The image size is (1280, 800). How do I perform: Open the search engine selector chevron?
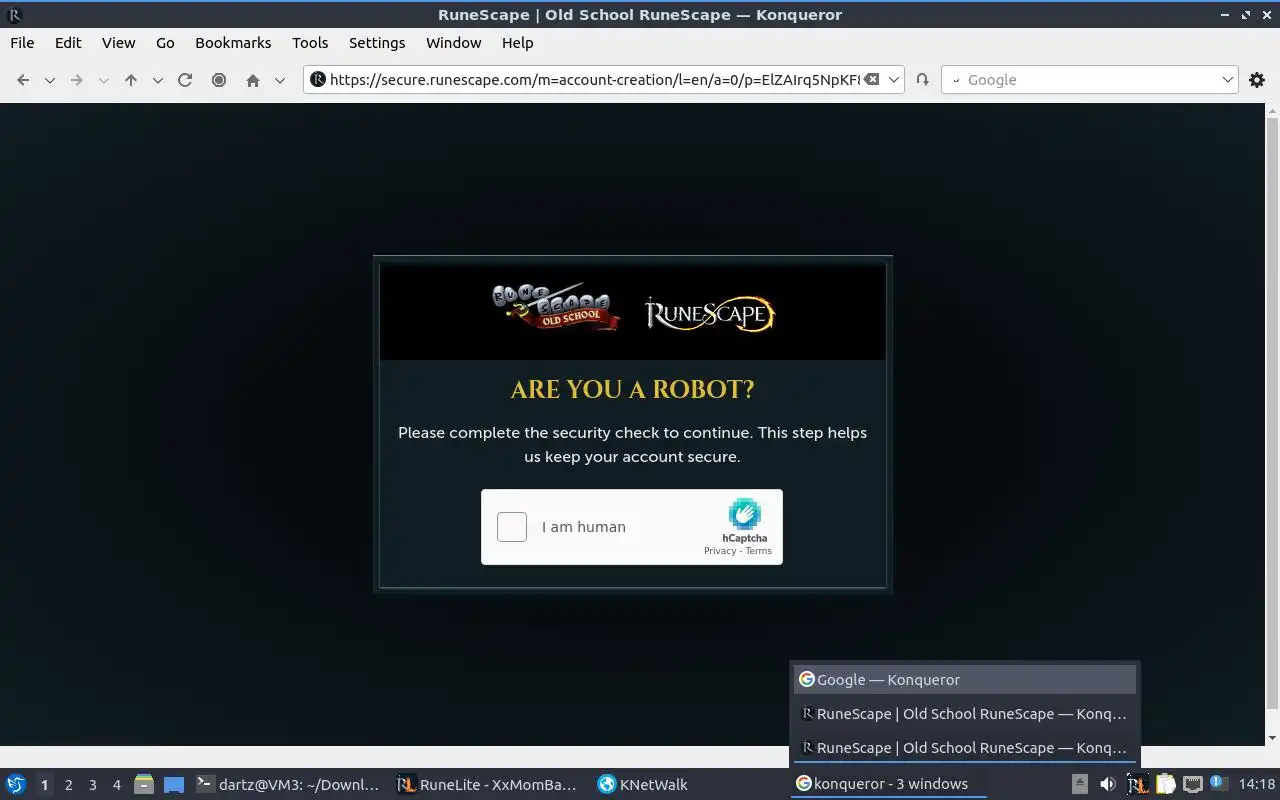[955, 80]
